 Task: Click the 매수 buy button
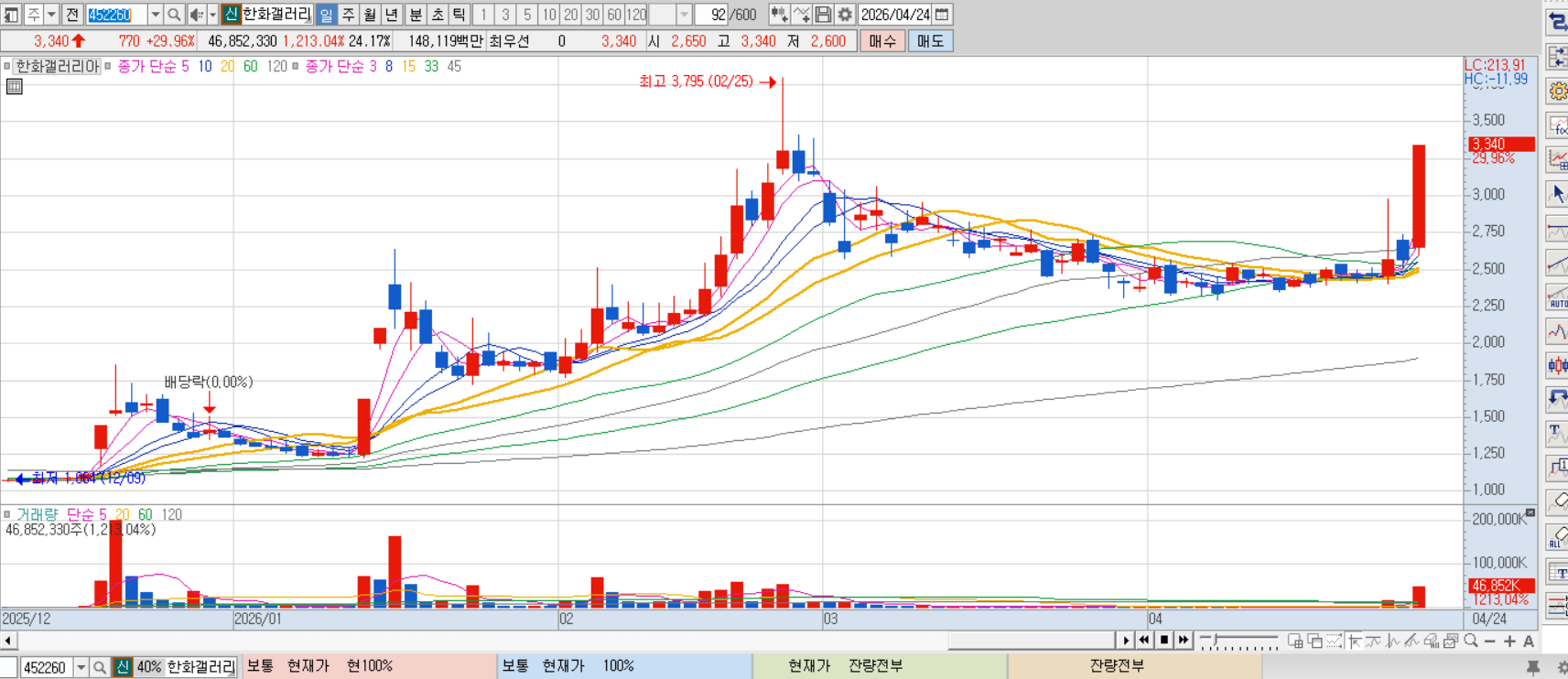(x=882, y=41)
